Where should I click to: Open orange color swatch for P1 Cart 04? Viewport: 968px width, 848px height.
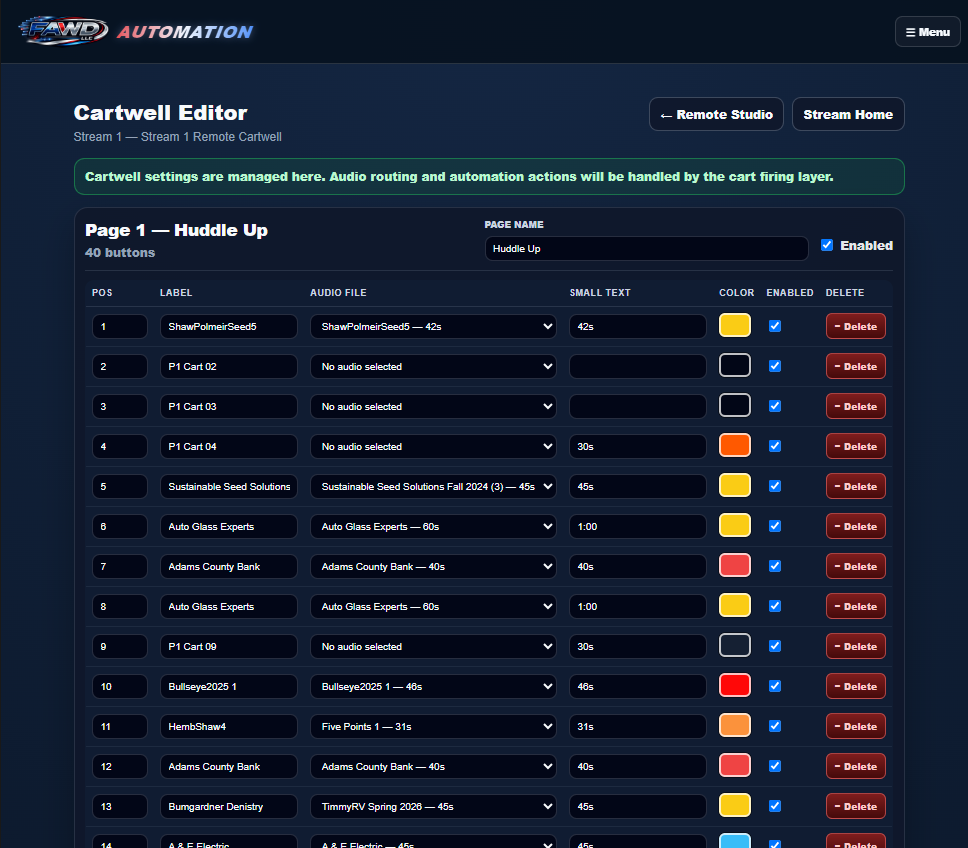click(735, 446)
